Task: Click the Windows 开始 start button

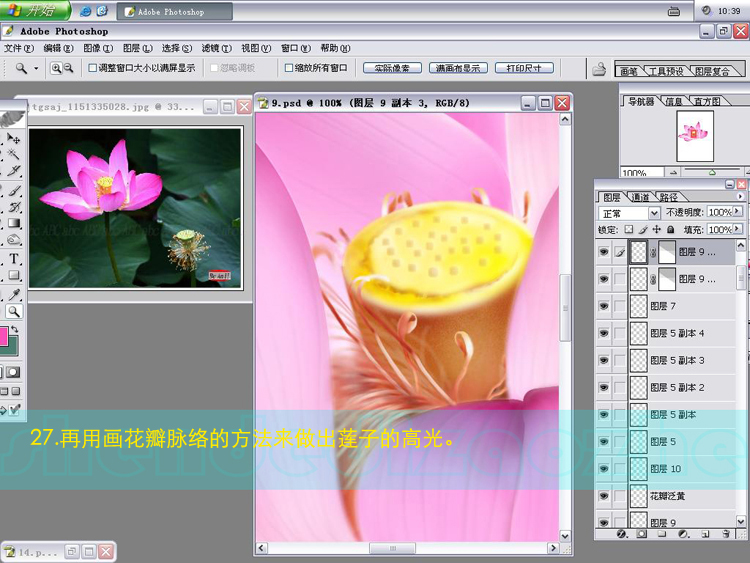Action: click(34, 11)
